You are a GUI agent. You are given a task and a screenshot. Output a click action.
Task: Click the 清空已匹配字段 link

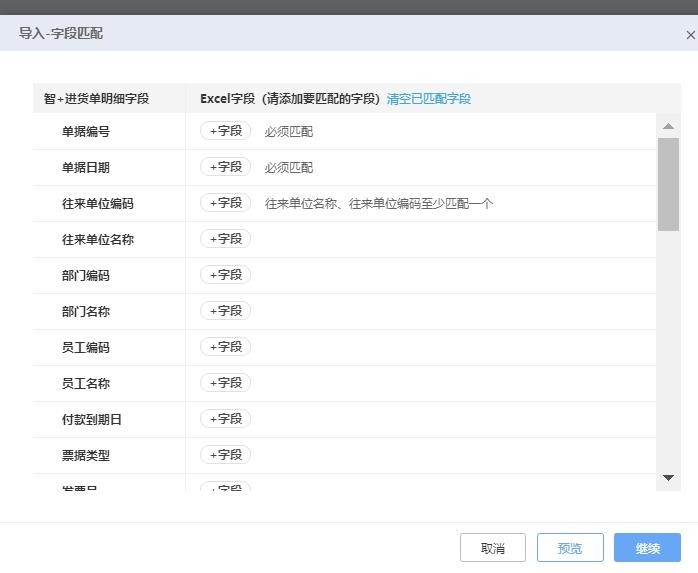(428, 99)
